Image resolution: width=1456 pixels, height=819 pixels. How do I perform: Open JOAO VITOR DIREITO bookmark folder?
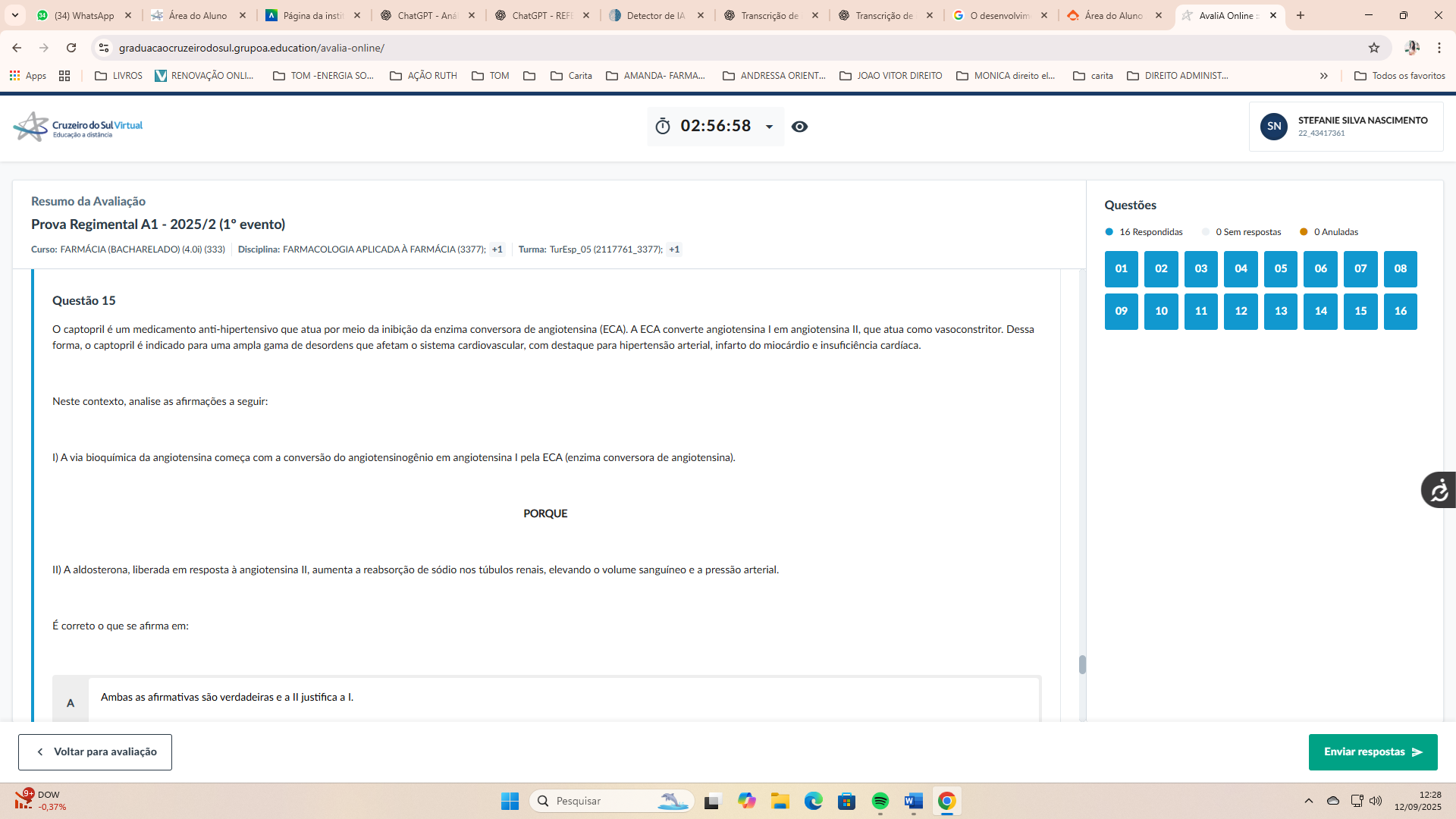891,76
